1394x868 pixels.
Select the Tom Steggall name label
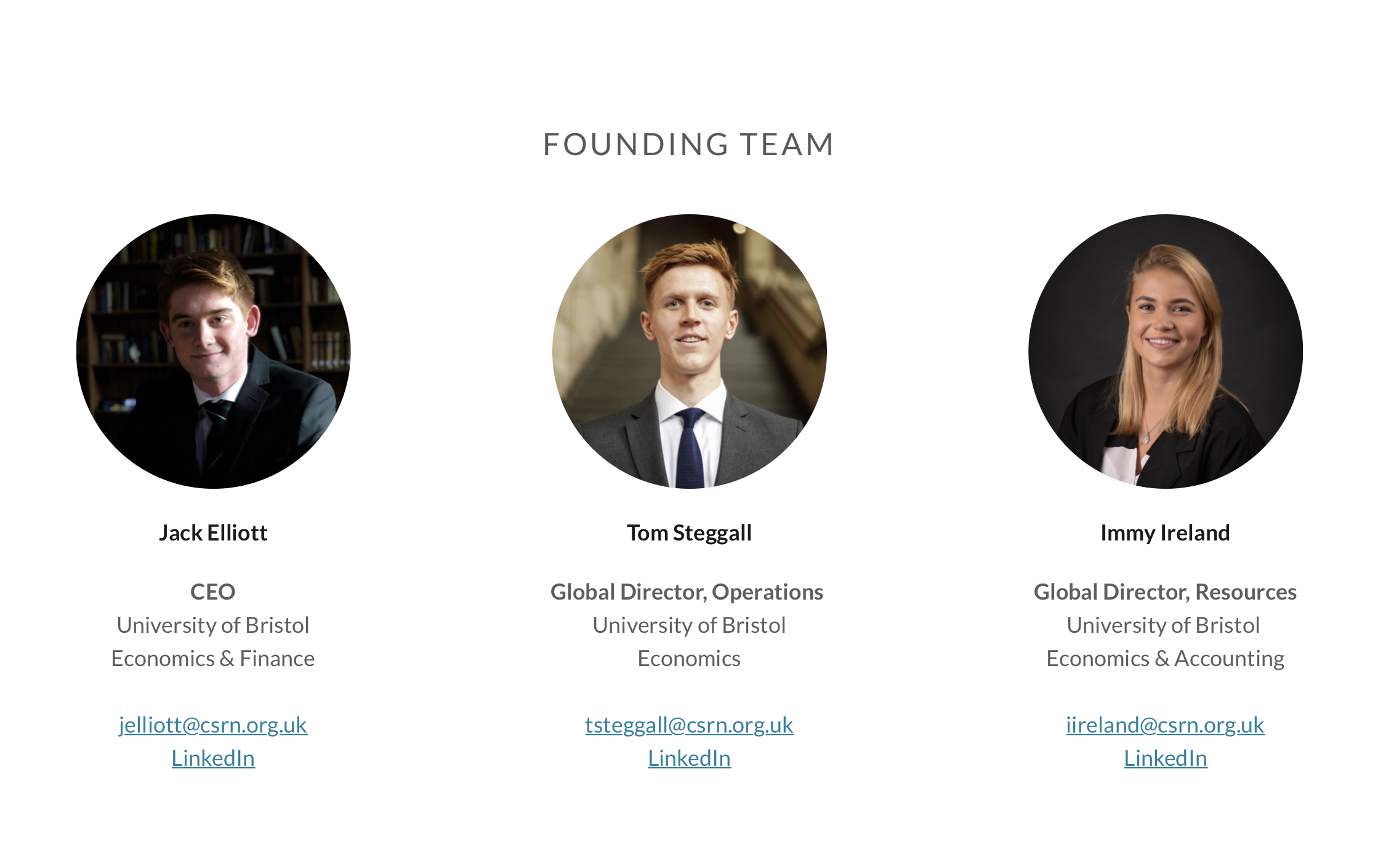click(689, 532)
